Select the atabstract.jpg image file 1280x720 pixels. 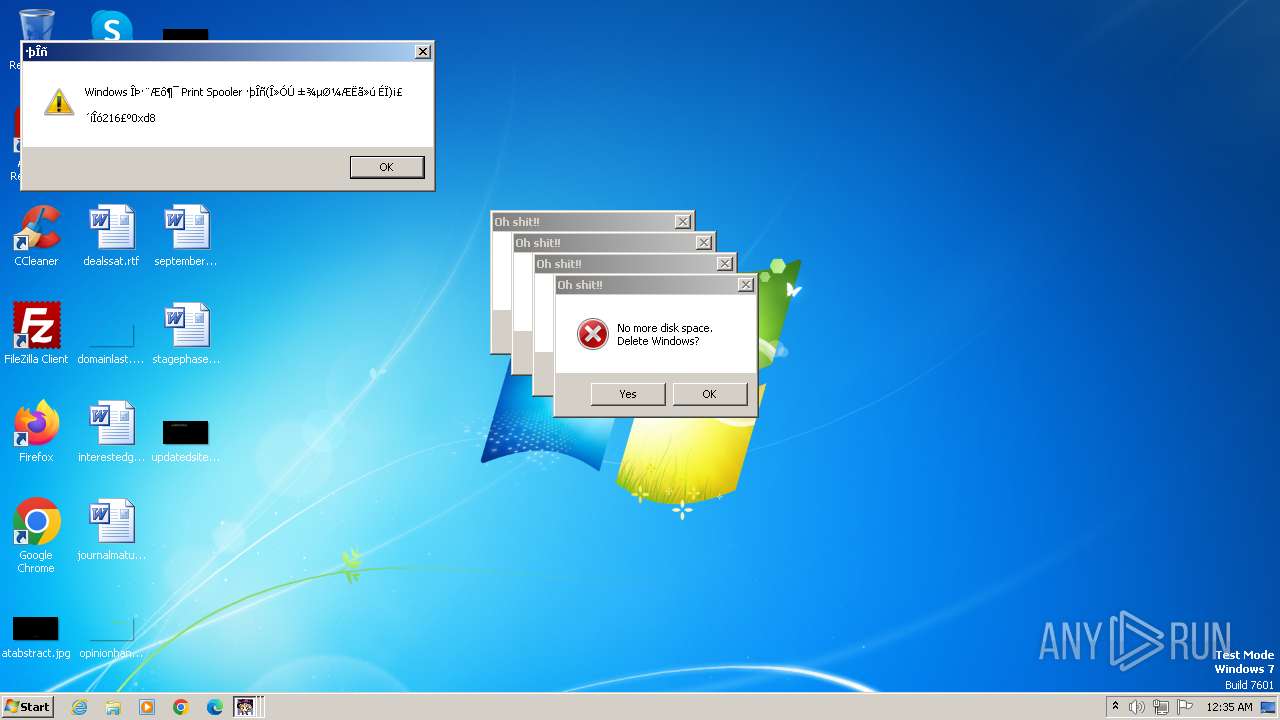(36, 637)
